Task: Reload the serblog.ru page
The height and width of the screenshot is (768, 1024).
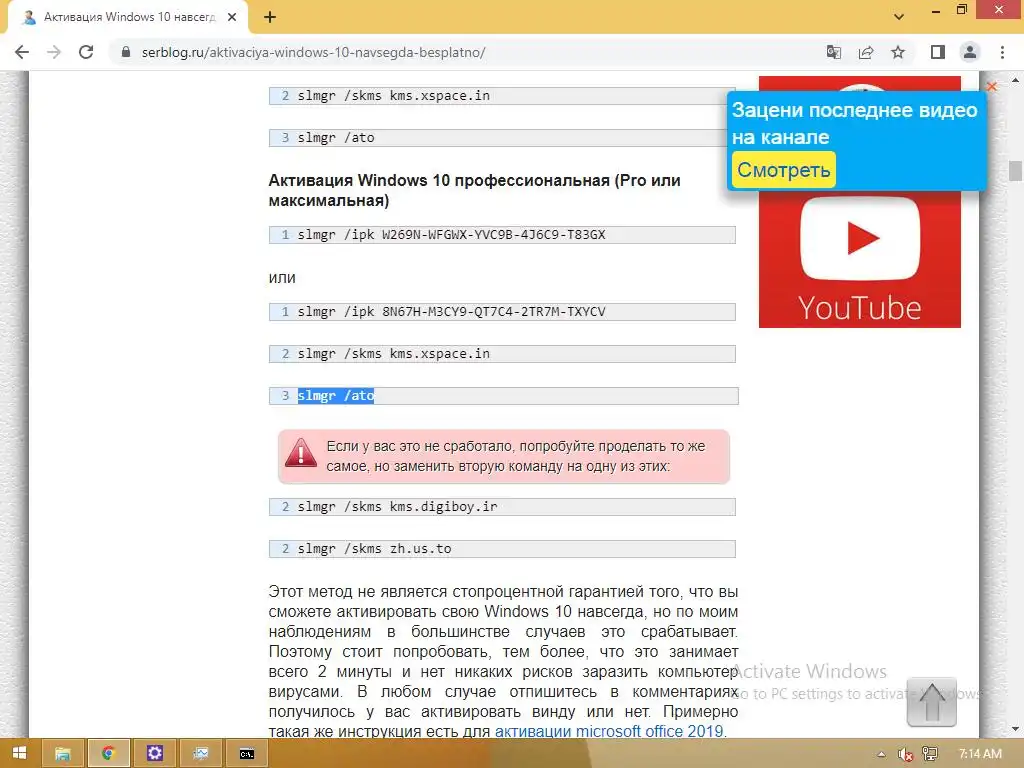Action: point(86,52)
